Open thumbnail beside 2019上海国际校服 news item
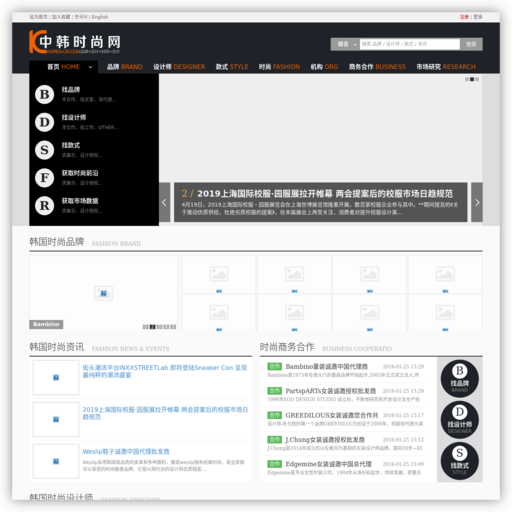512x512 pixels. 56,419
